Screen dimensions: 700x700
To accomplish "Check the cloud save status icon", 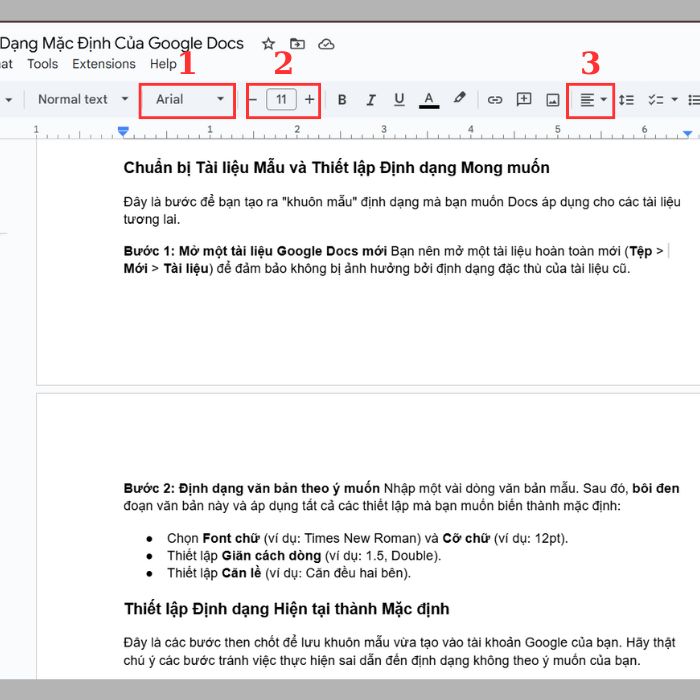I will click(x=326, y=44).
